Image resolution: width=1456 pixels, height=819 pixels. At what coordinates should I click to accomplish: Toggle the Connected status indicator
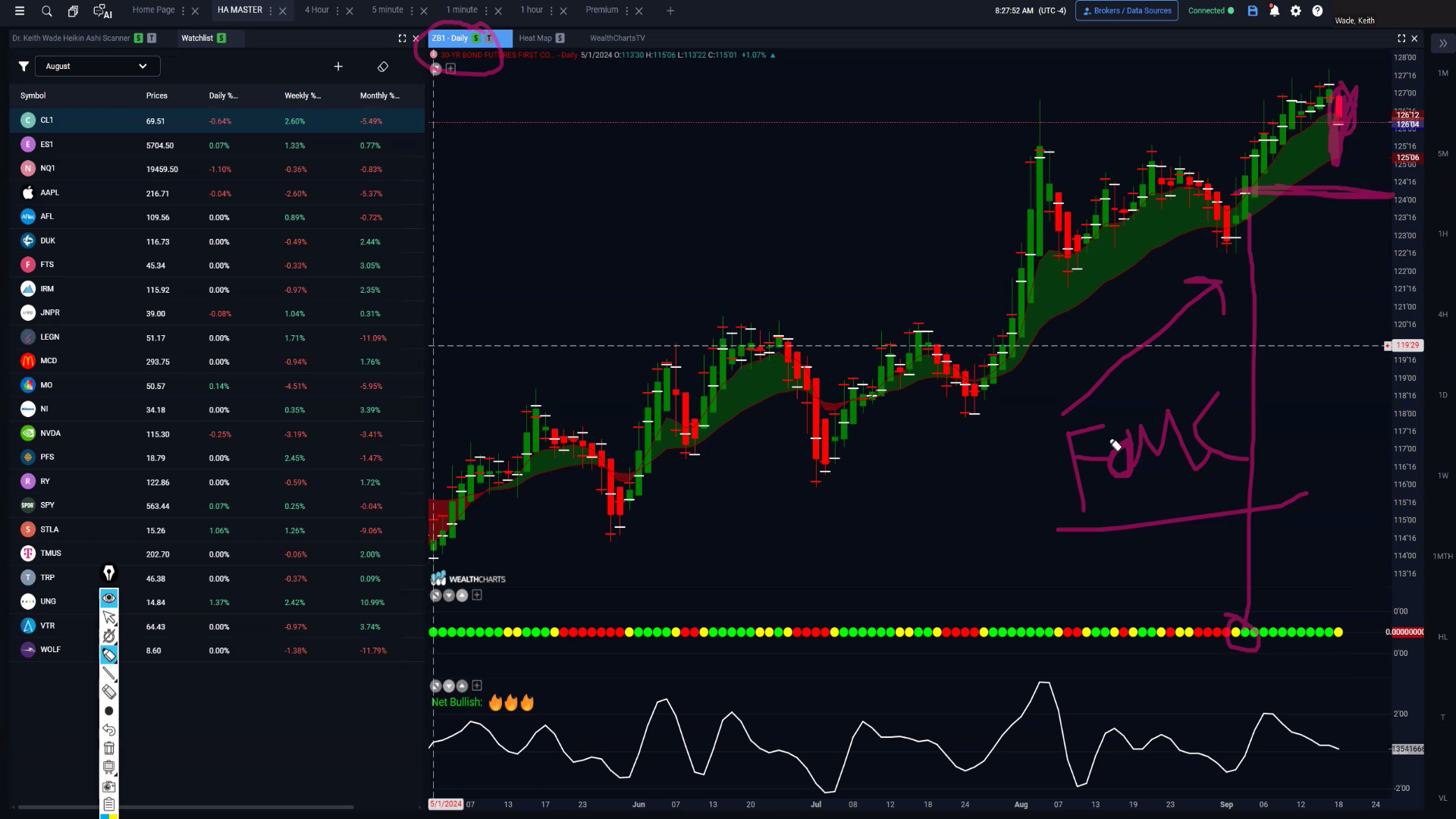tap(1211, 11)
